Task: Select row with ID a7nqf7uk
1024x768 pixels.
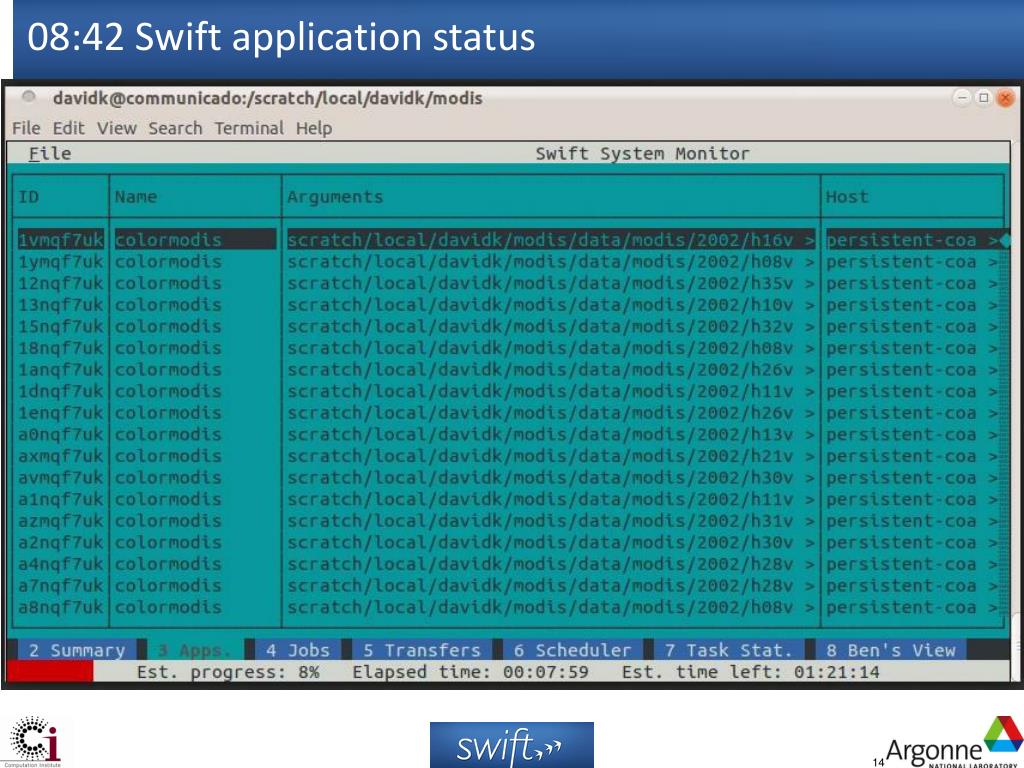Action: 507,585
